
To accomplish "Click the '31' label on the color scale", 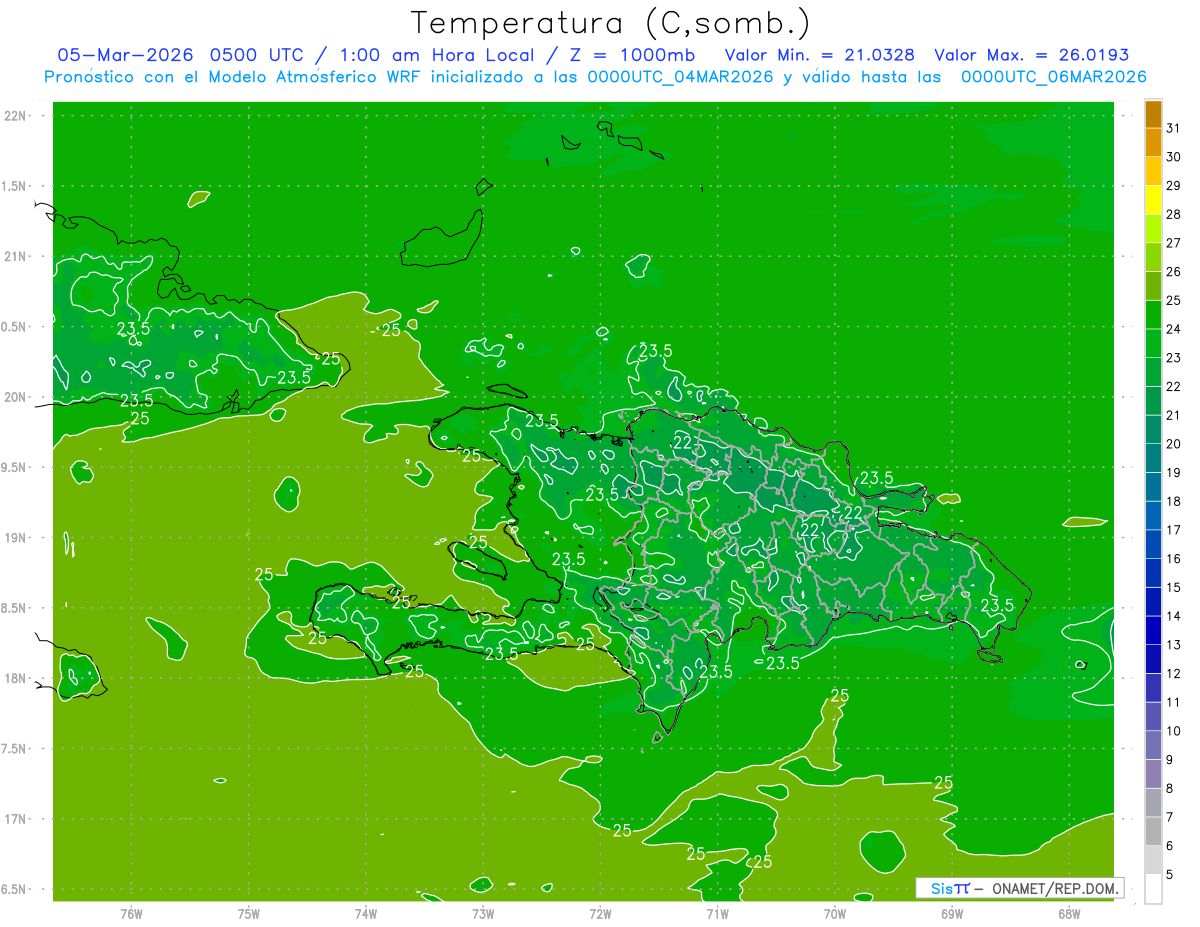I will 1173,128.
